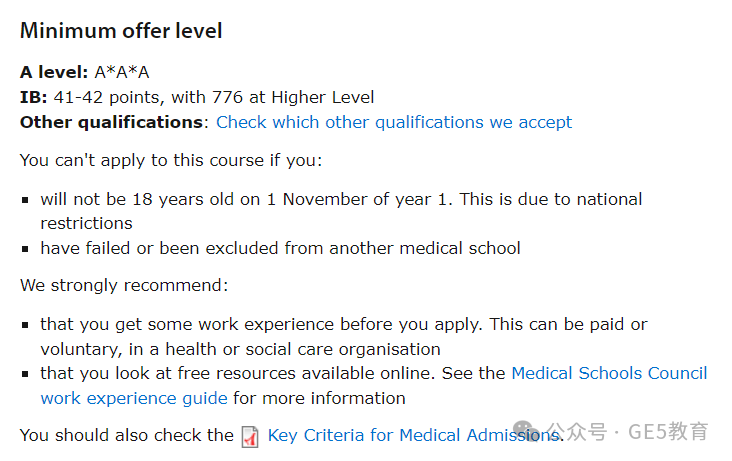Click the bold 'A level:' label

[54, 72]
